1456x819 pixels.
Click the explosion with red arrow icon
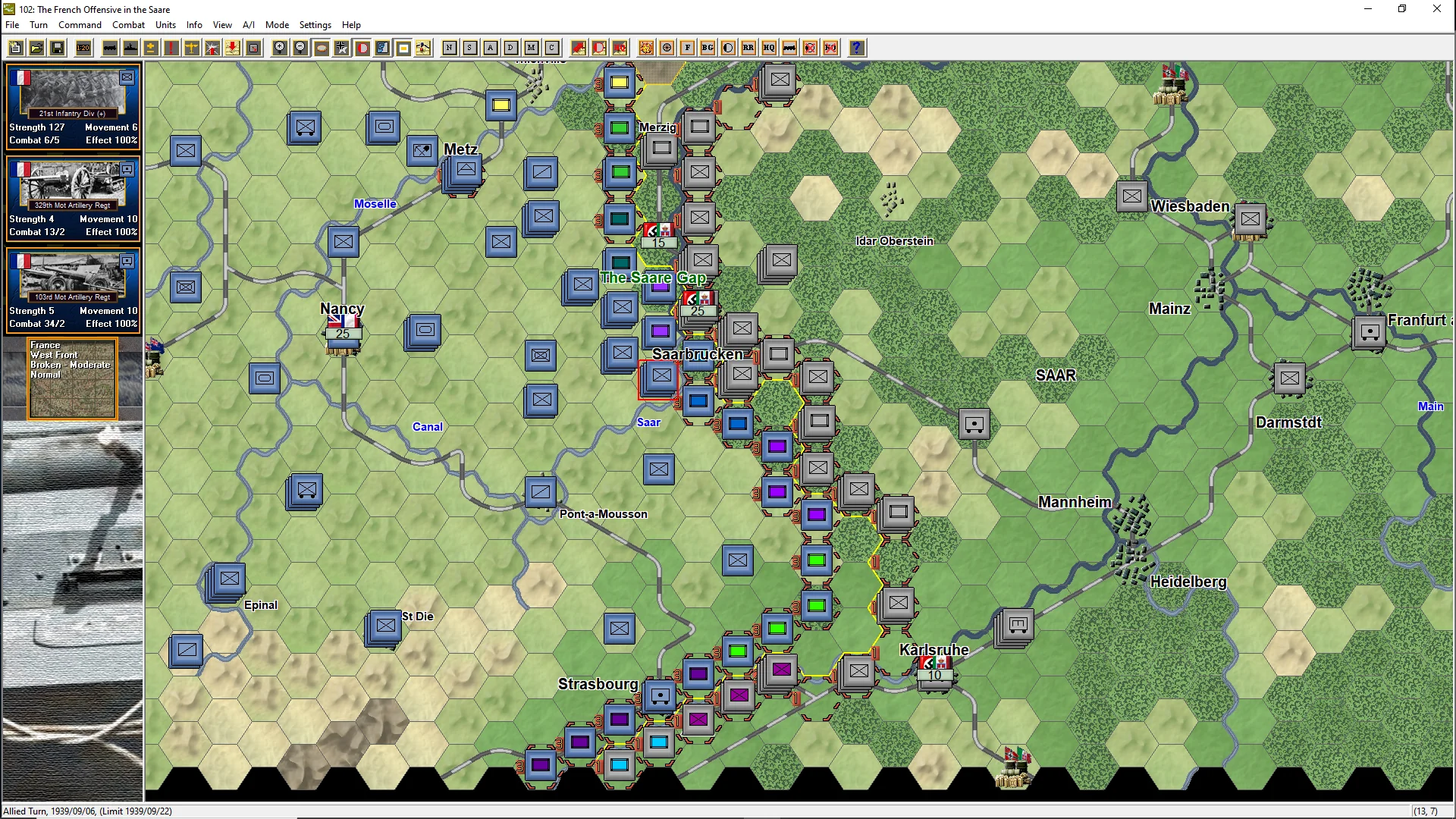(212, 48)
